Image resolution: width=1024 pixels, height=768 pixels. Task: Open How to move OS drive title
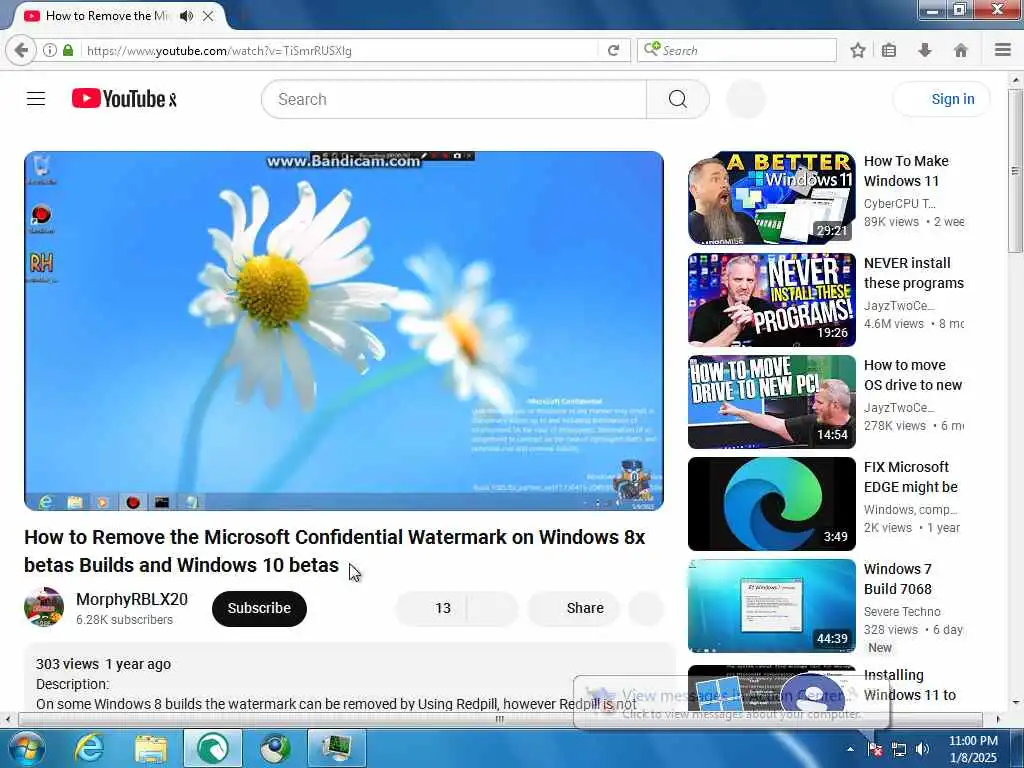point(913,375)
